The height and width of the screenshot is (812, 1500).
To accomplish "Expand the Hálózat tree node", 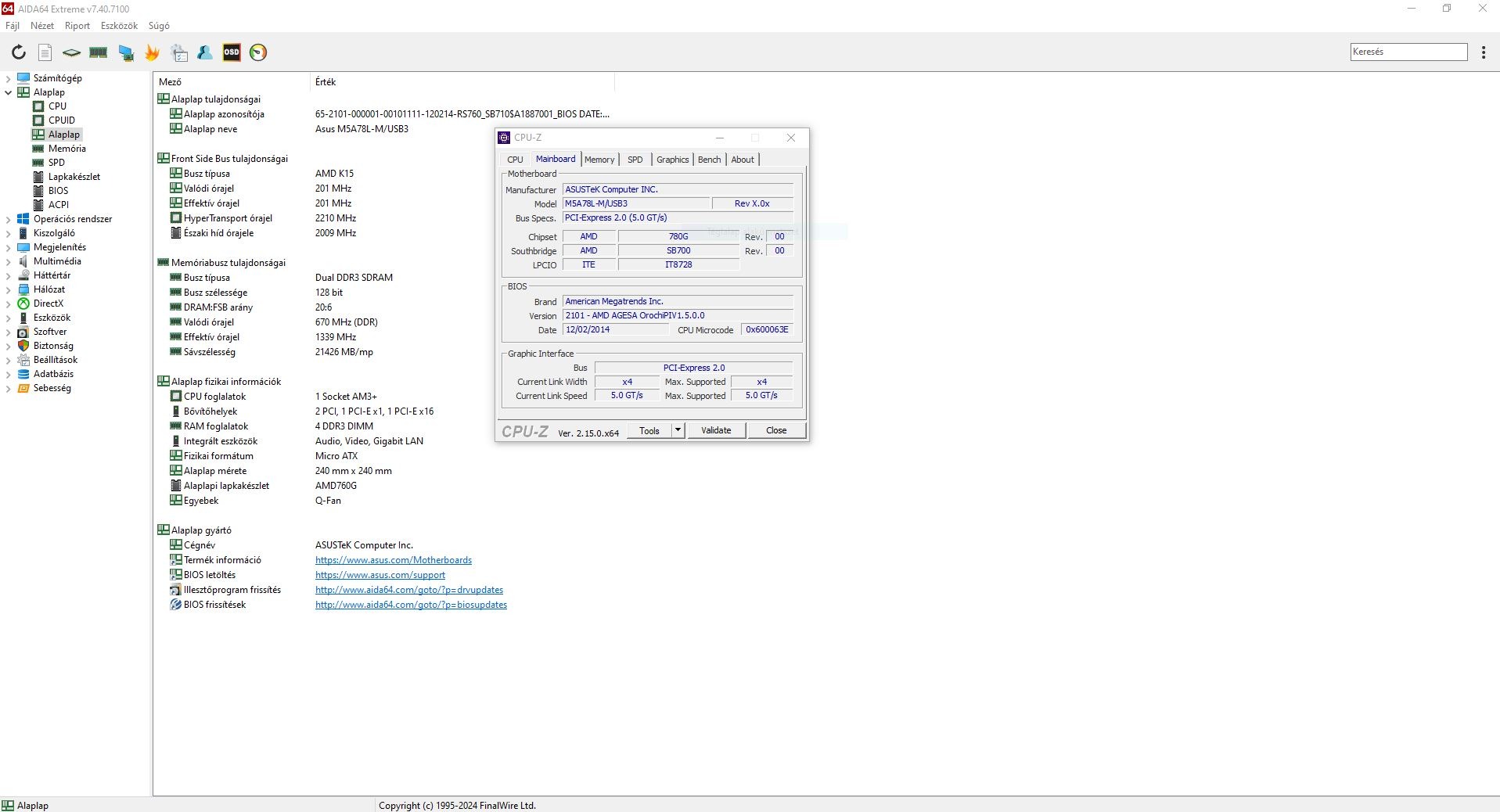I will tap(8, 289).
